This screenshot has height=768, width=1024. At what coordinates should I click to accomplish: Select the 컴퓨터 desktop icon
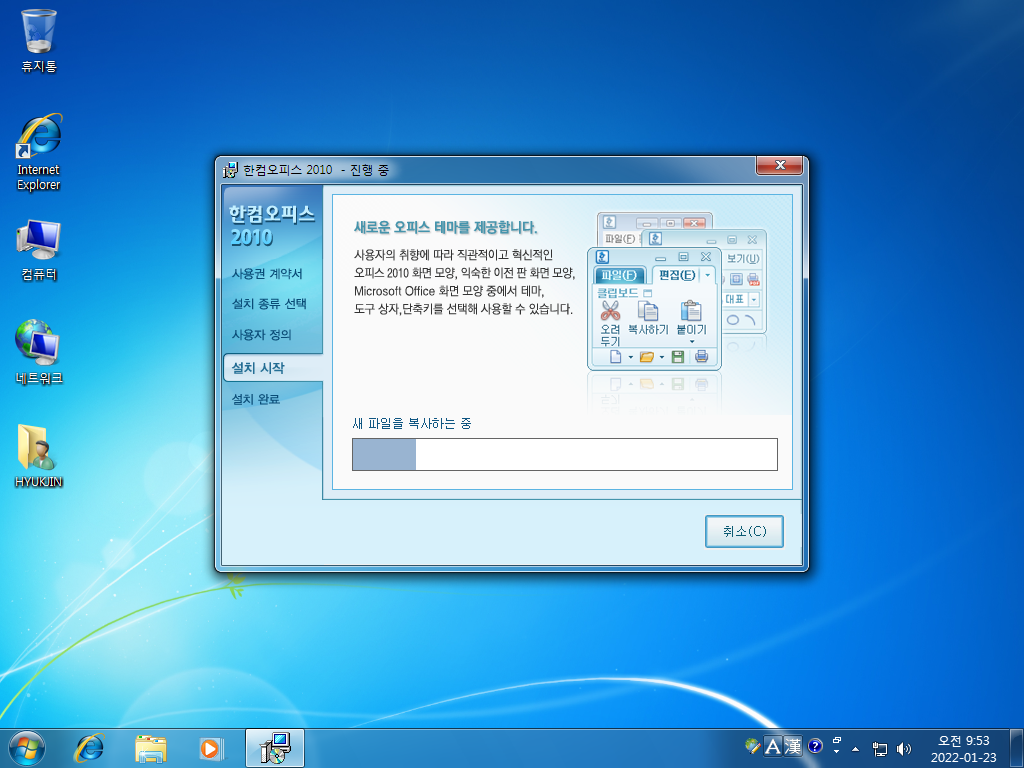pos(39,251)
